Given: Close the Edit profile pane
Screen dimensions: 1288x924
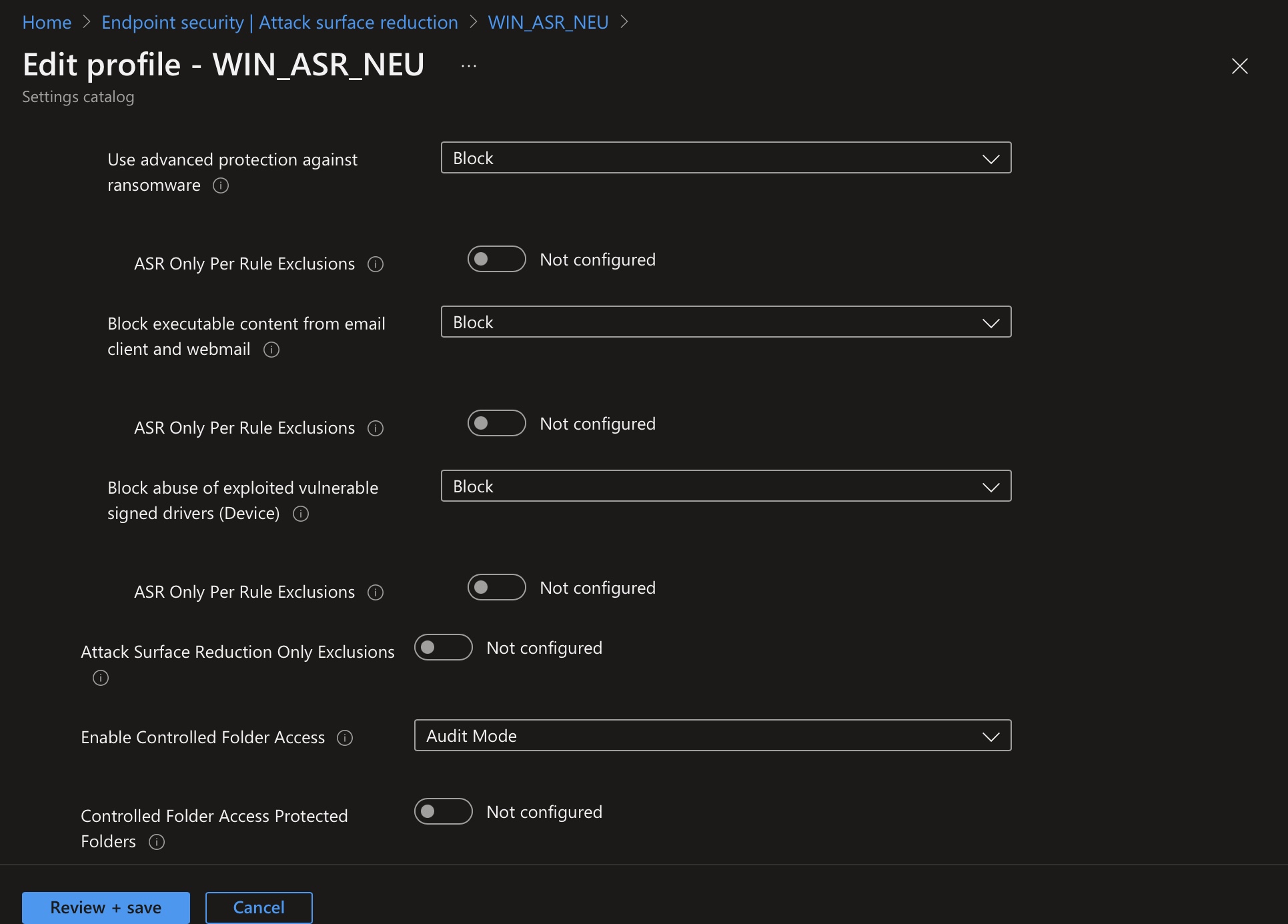Looking at the screenshot, I should (x=1239, y=66).
